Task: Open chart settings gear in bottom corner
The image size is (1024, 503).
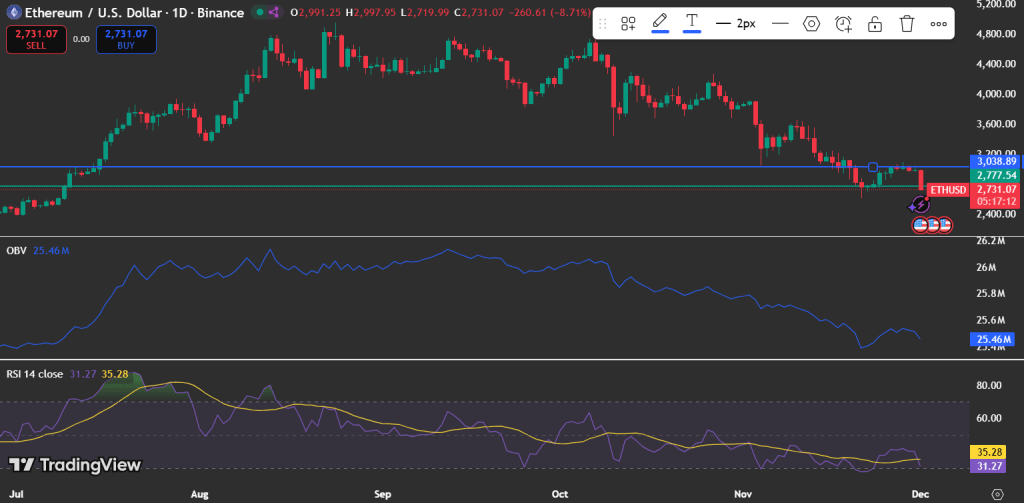Action: coord(998,493)
